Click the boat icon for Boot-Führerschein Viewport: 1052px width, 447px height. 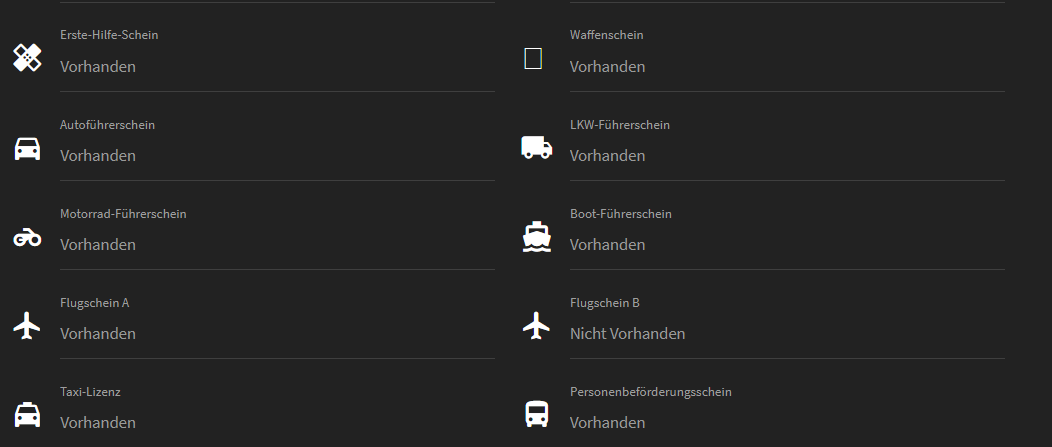point(536,236)
